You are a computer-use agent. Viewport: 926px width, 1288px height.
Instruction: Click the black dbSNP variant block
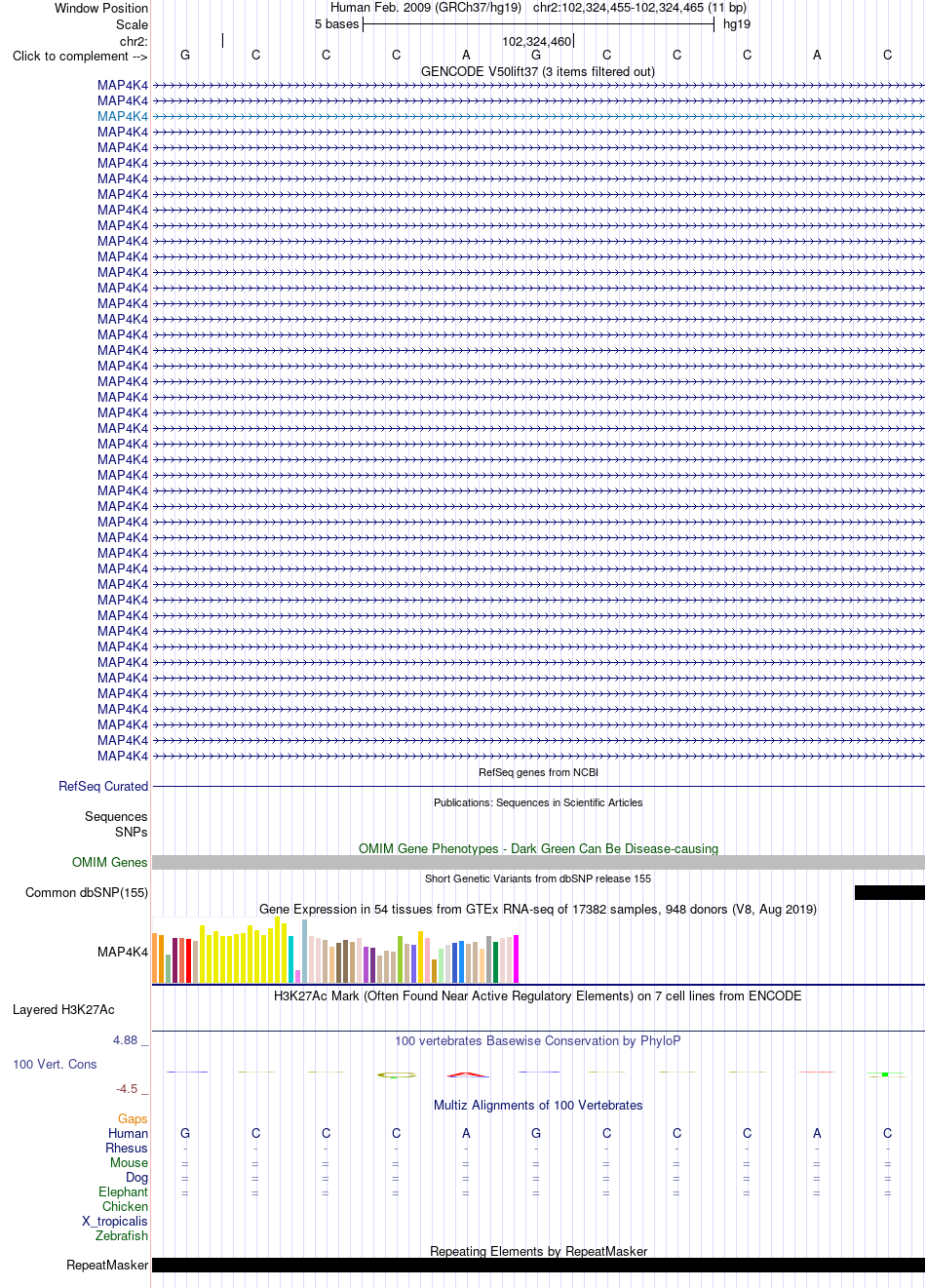(x=889, y=892)
